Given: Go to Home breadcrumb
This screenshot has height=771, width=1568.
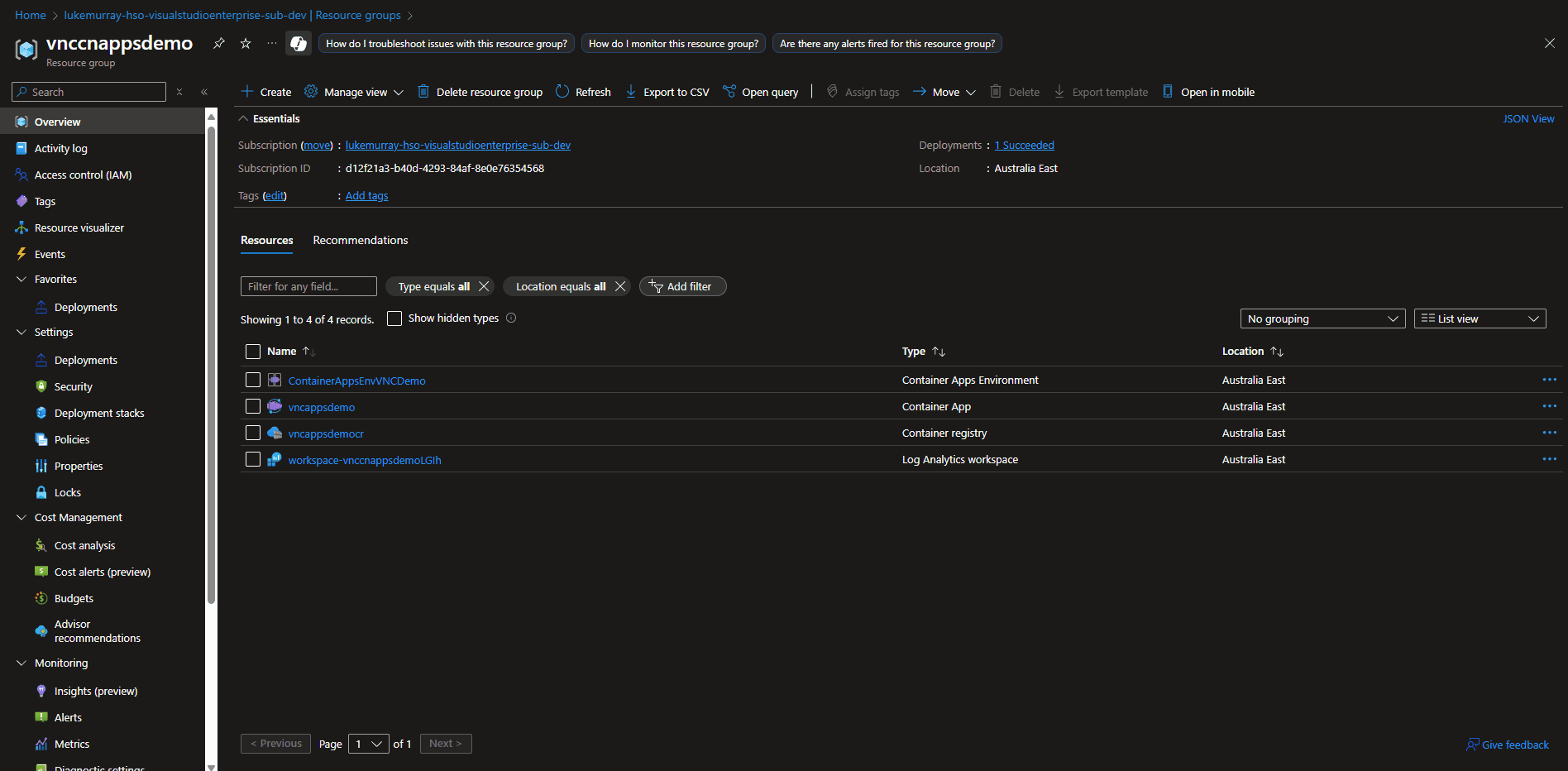Looking at the screenshot, I should tap(31, 15).
